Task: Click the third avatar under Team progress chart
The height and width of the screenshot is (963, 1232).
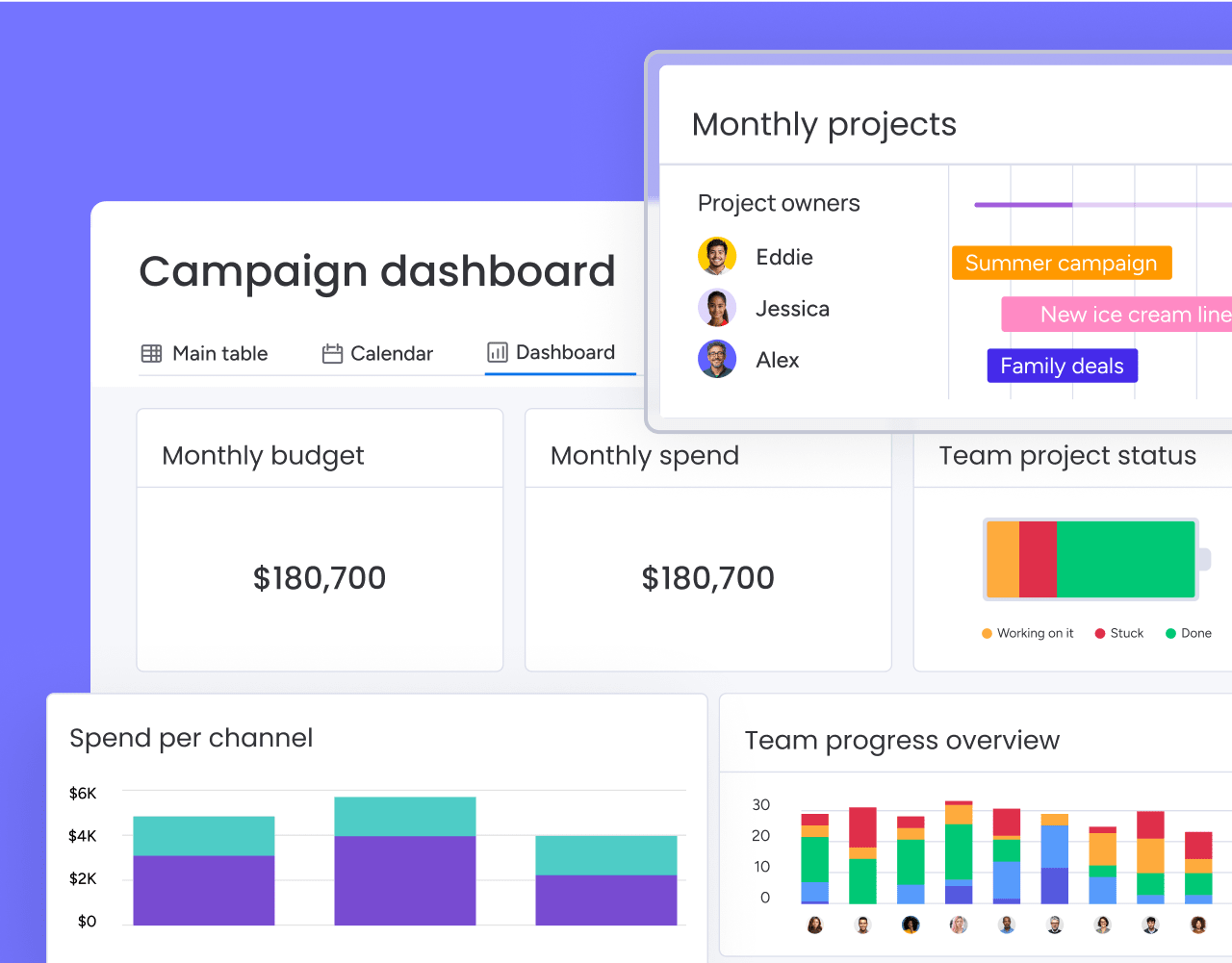Action: point(911,925)
